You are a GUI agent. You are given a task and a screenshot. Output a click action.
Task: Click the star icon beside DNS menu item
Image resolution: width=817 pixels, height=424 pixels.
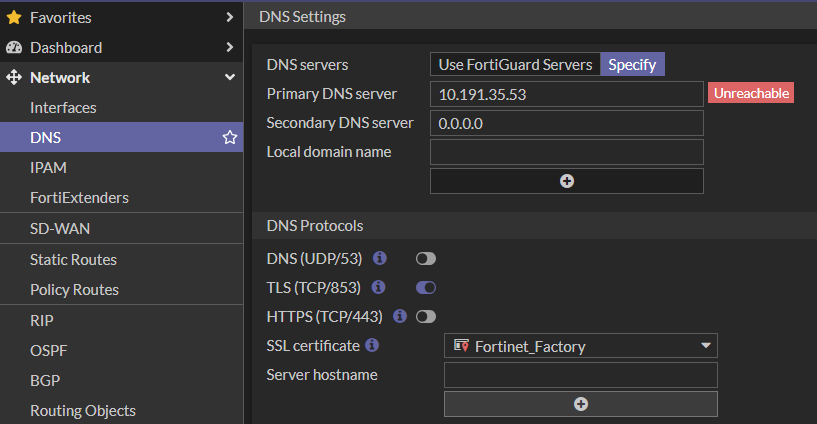[229, 138]
